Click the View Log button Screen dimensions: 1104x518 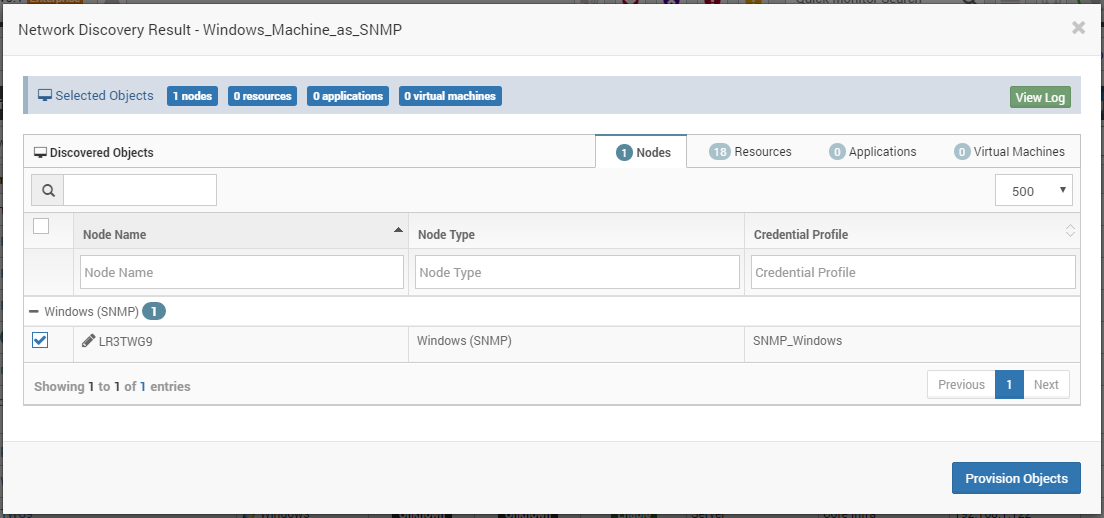[1040, 97]
